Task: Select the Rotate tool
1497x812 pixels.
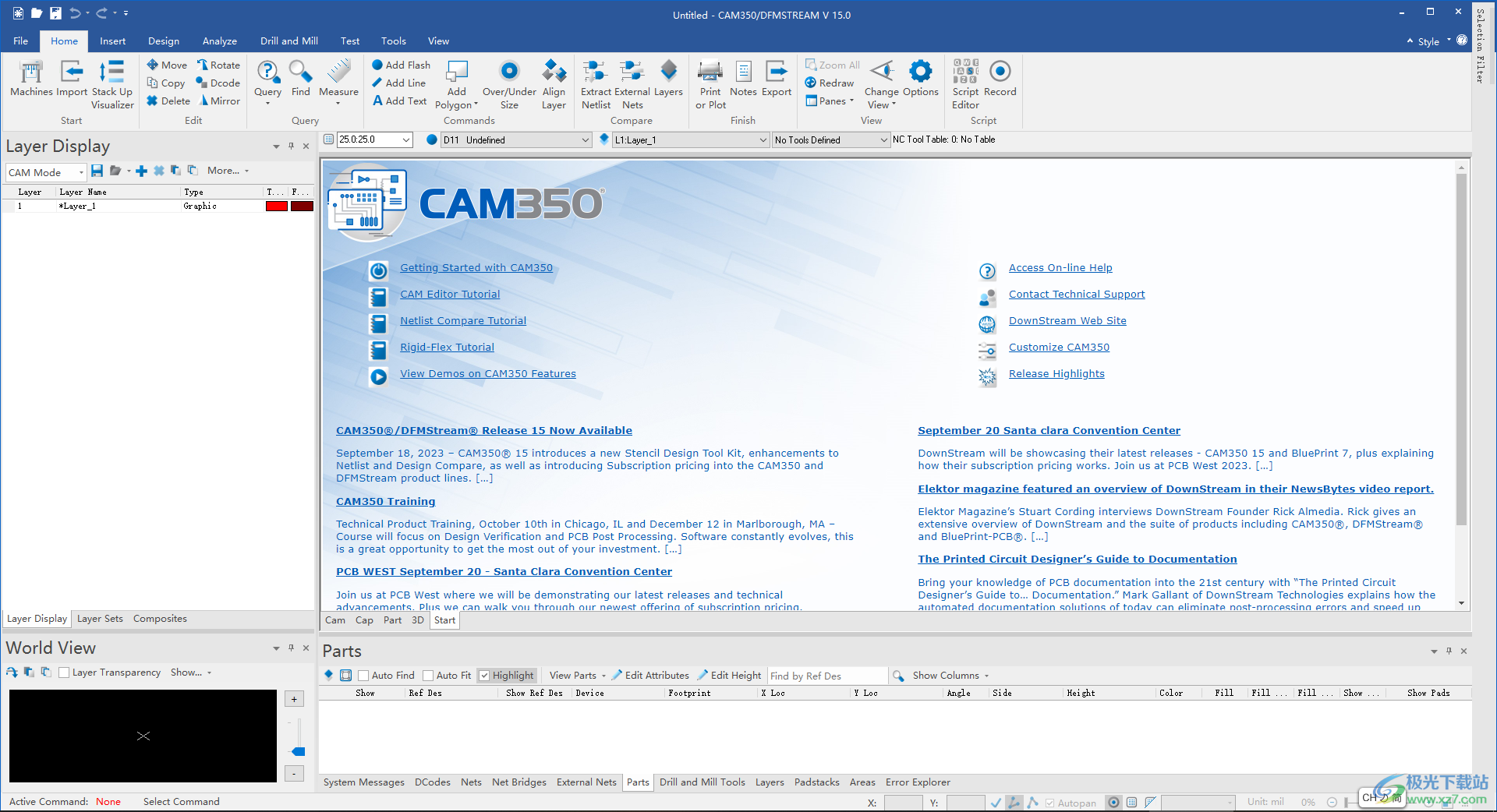Action: (x=218, y=65)
